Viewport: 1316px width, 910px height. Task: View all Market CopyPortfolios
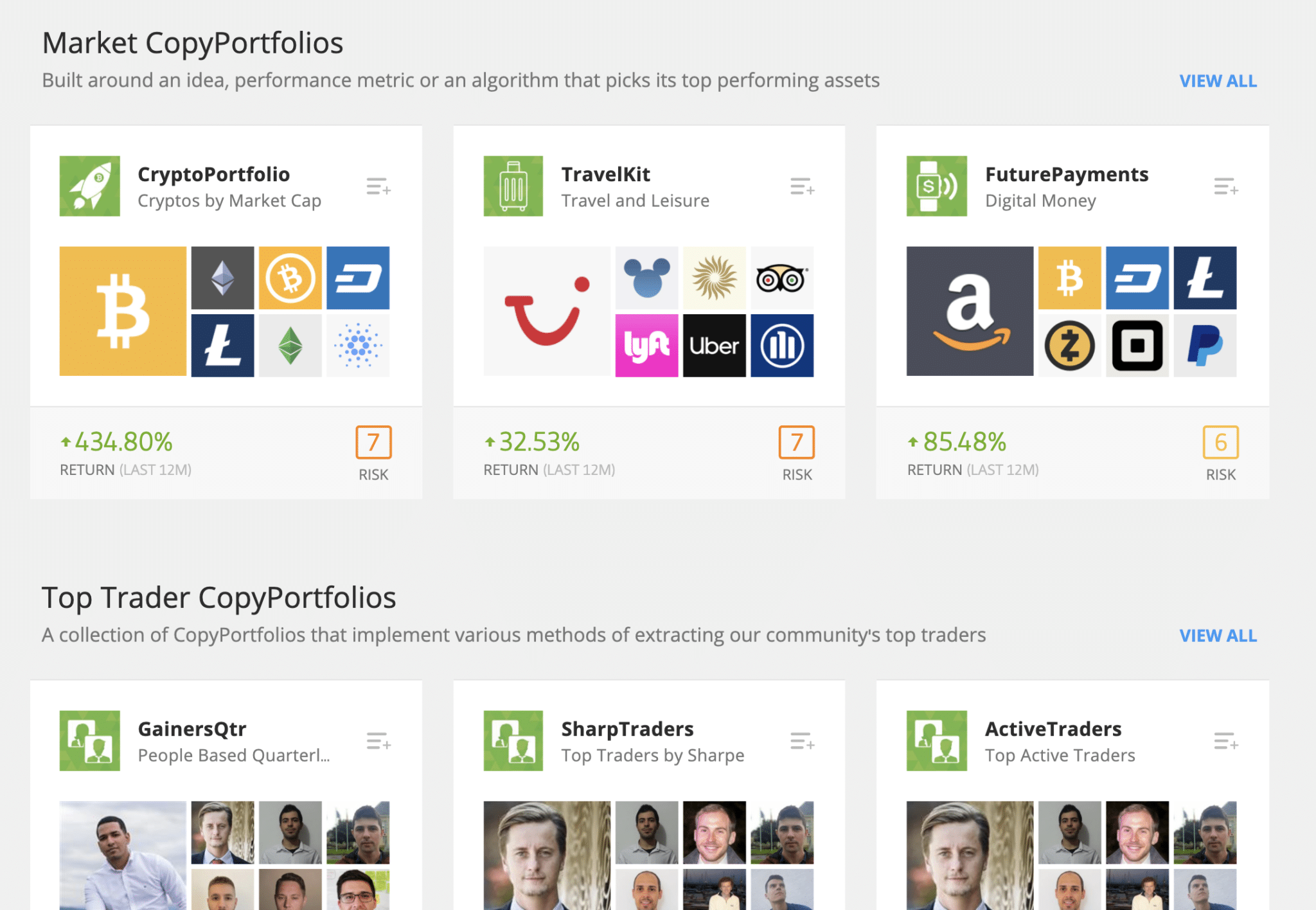pos(1218,81)
